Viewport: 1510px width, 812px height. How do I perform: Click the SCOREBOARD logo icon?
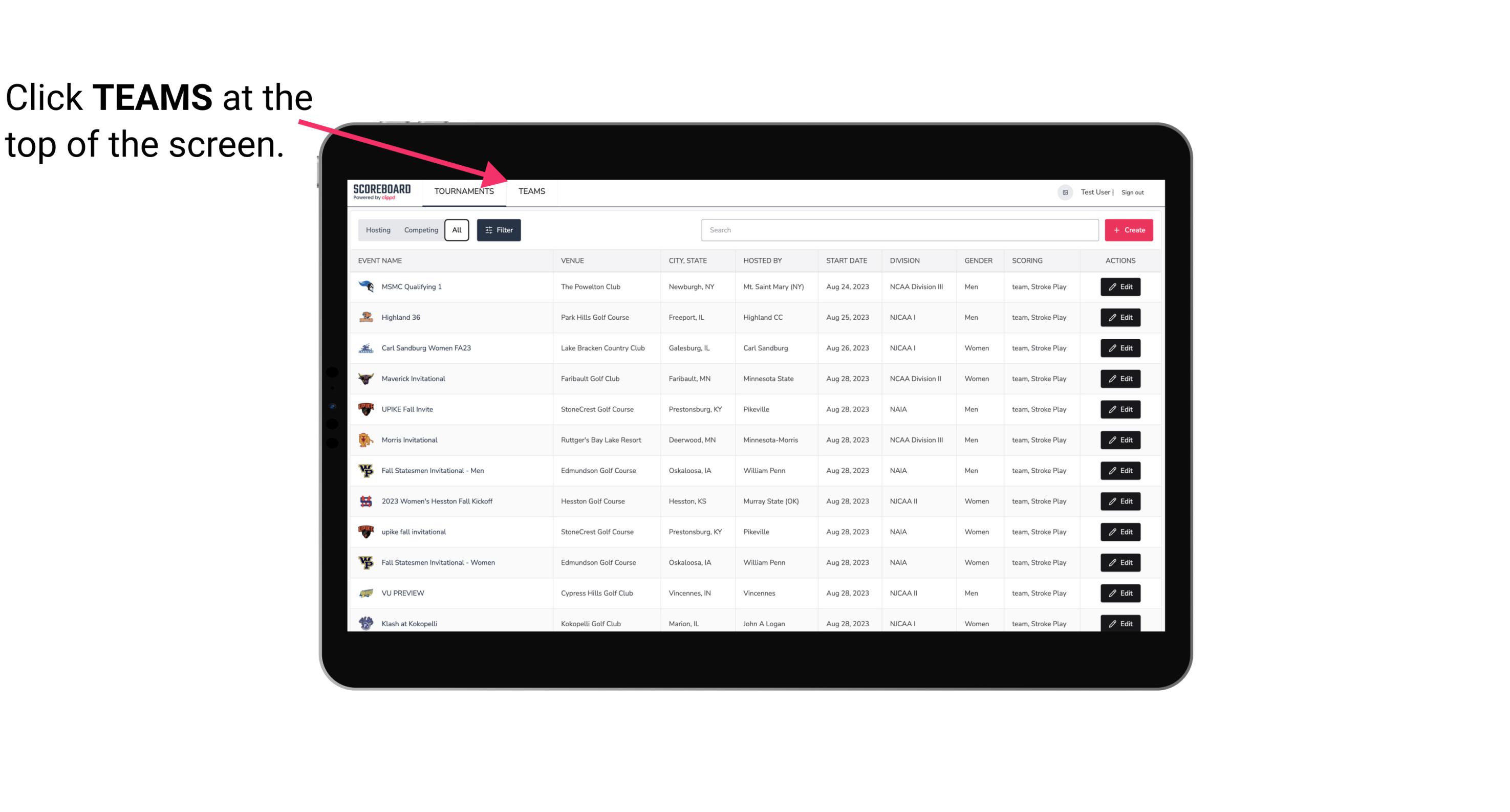coord(382,191)
